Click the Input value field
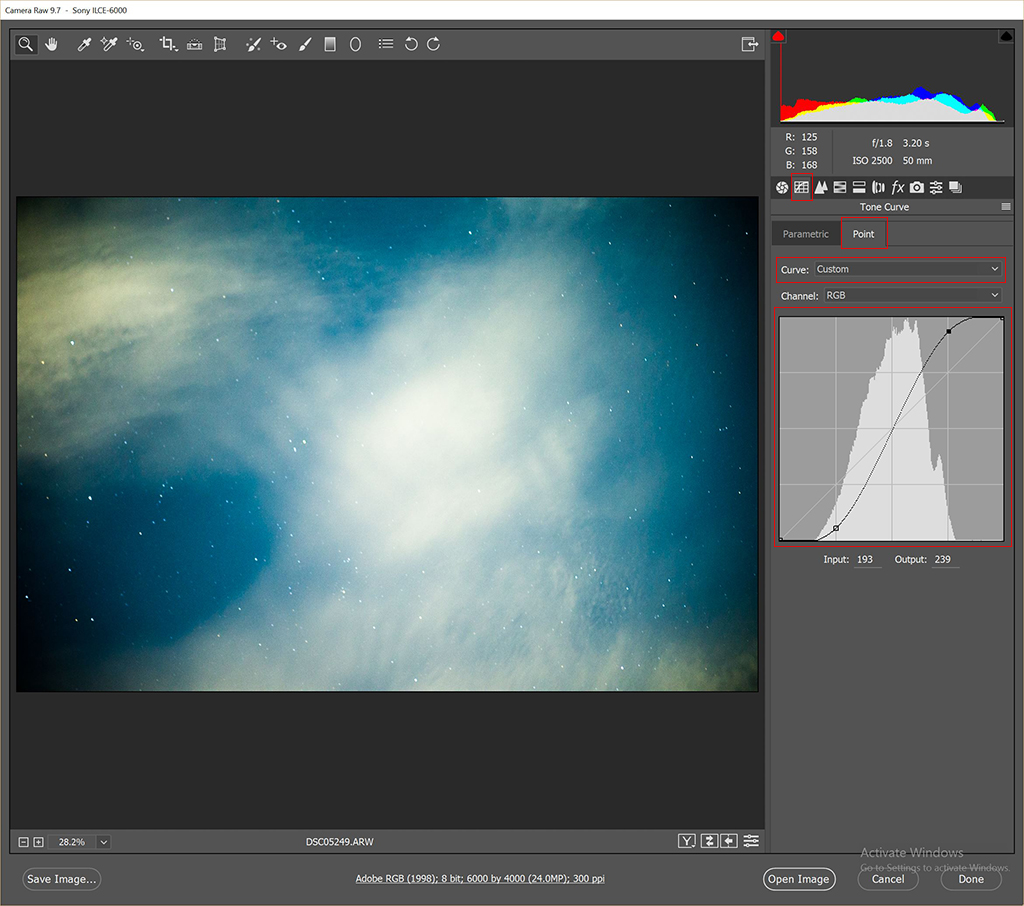 click(x=866, y=560)
